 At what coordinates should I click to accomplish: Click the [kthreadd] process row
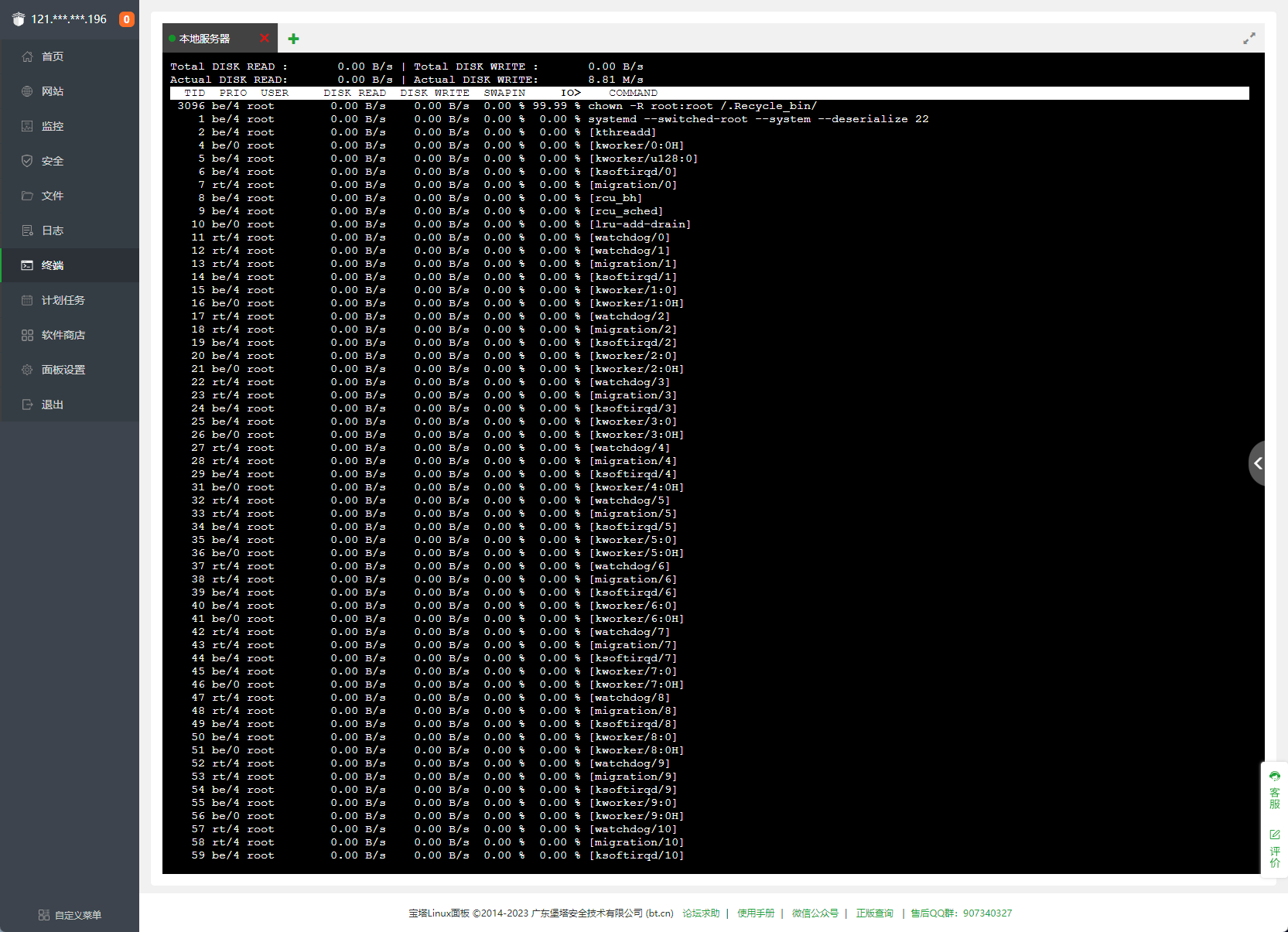pyautogui.click(x=709, y=132)
